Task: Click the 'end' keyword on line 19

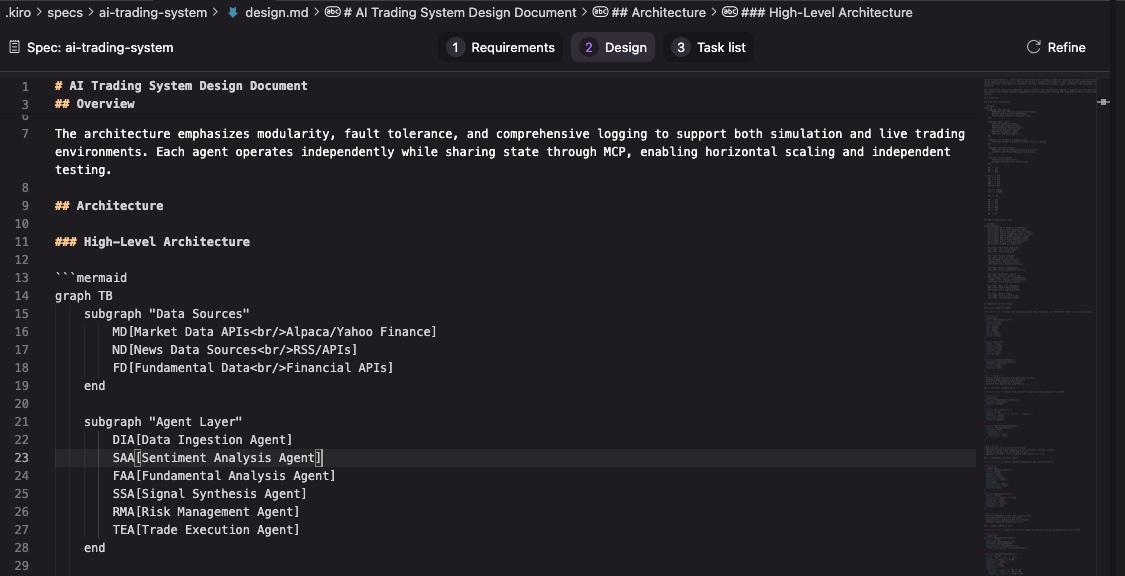Action: 95,385
